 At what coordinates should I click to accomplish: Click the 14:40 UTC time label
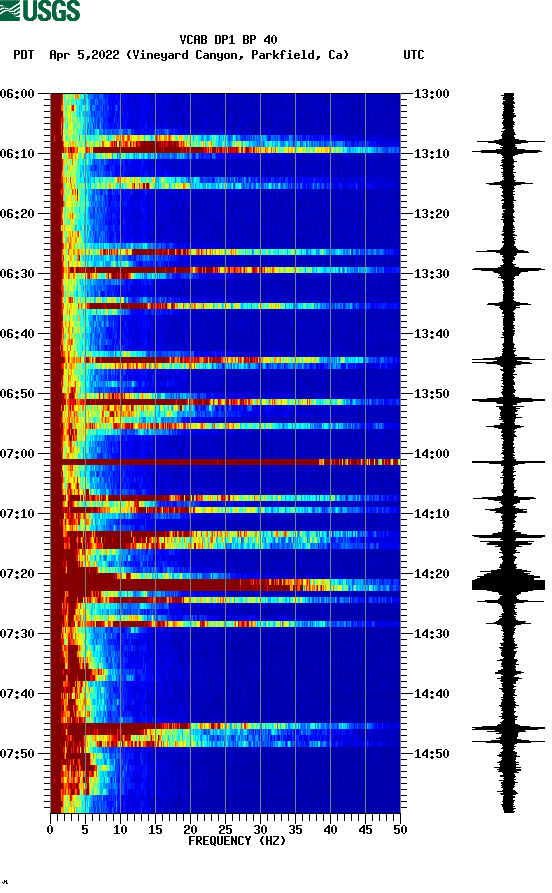[x=431, y=694]
